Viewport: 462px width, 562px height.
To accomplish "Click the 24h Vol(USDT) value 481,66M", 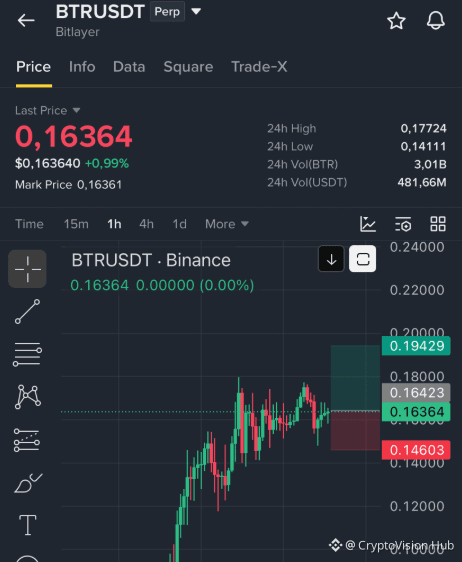I will [x=422, y=182].
